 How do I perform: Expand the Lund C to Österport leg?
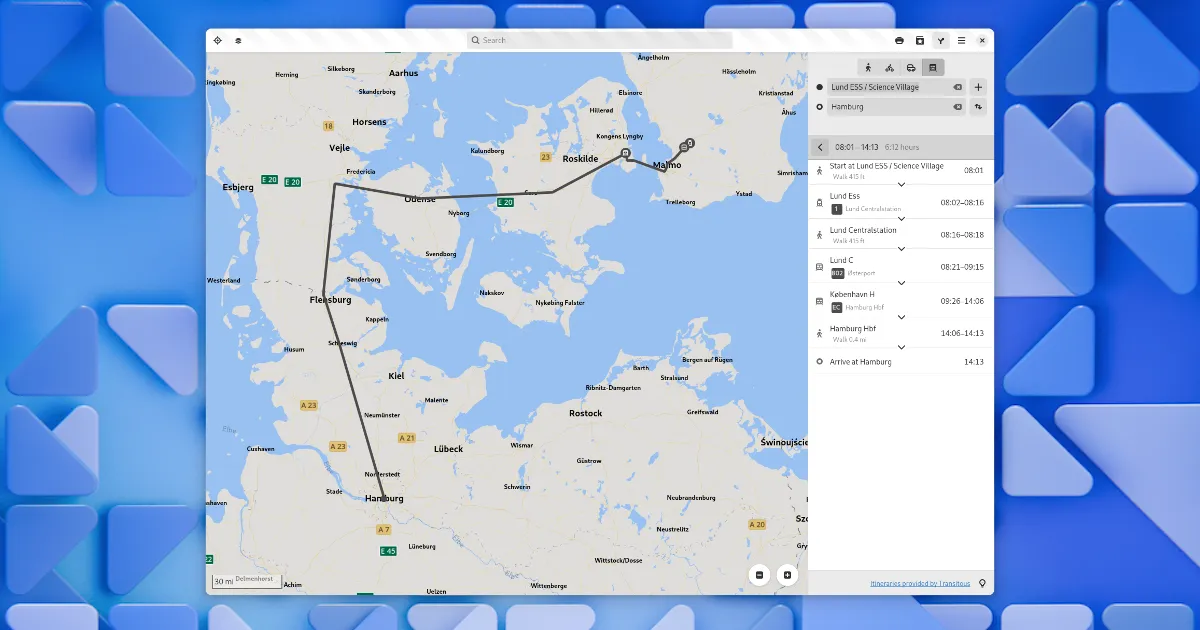(901, 283)
